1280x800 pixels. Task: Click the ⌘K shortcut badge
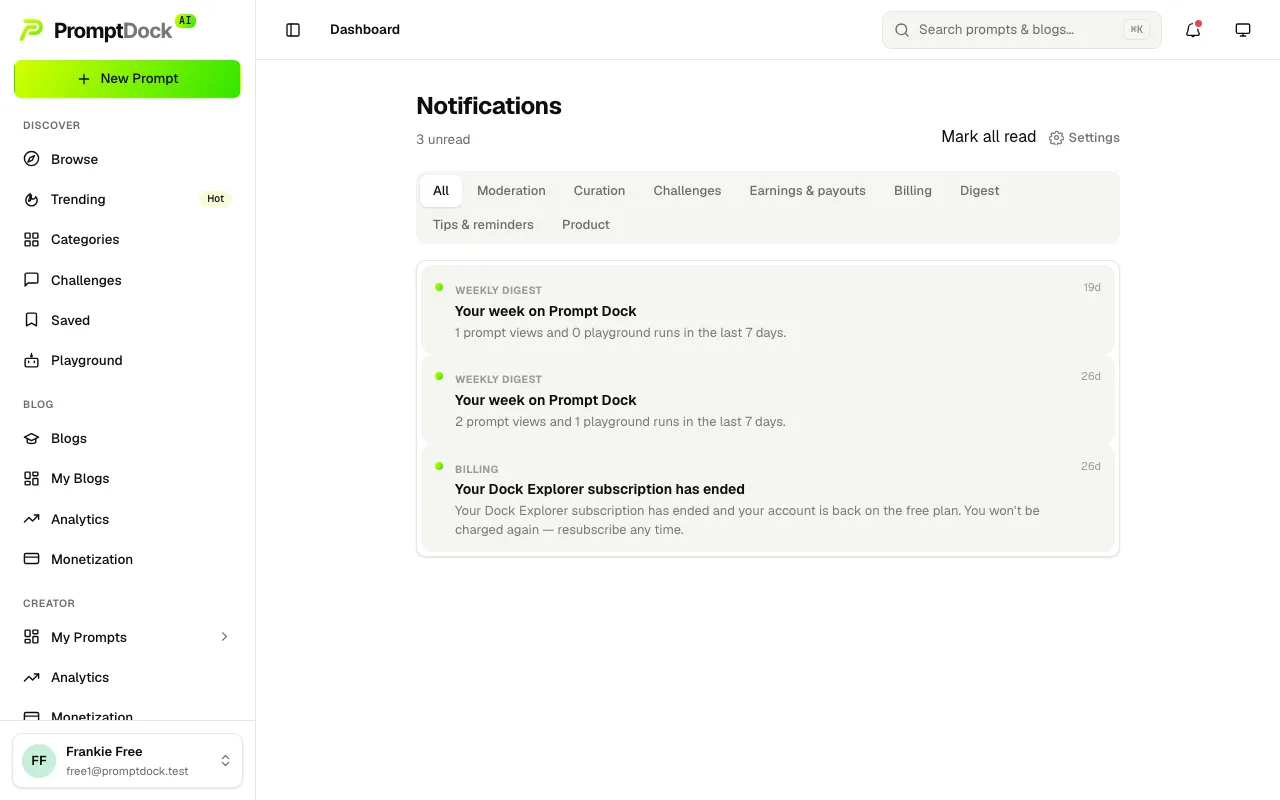[x=1136, y=30]
